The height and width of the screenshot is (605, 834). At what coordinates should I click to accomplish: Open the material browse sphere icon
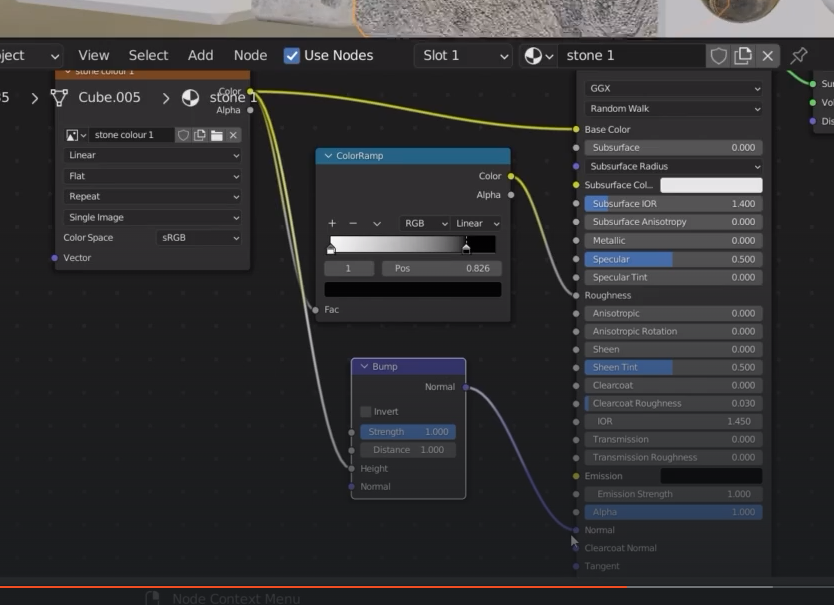pyautogui.click(x=538, y=55)
